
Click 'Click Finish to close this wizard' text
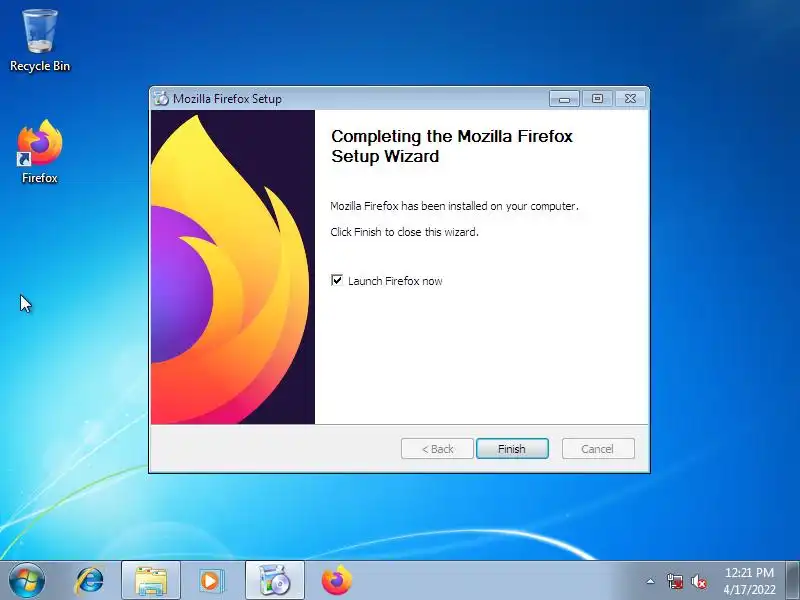404,232
